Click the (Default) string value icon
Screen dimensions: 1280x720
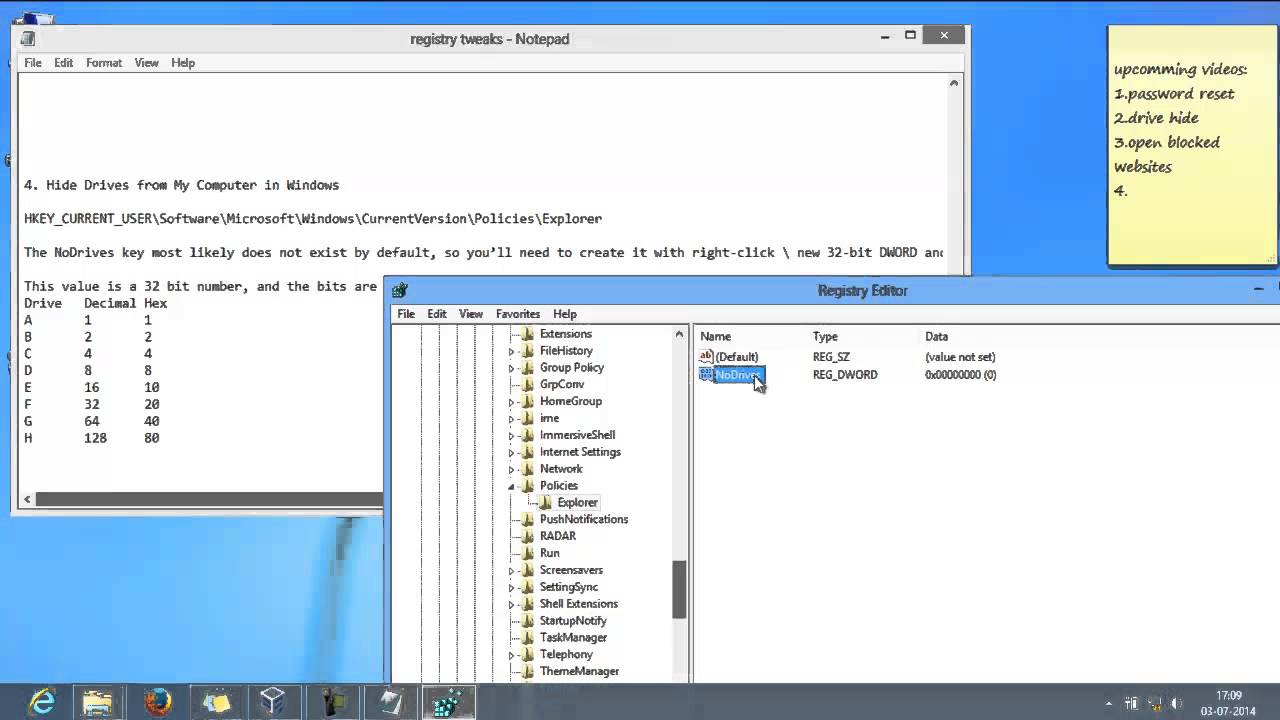706,357
